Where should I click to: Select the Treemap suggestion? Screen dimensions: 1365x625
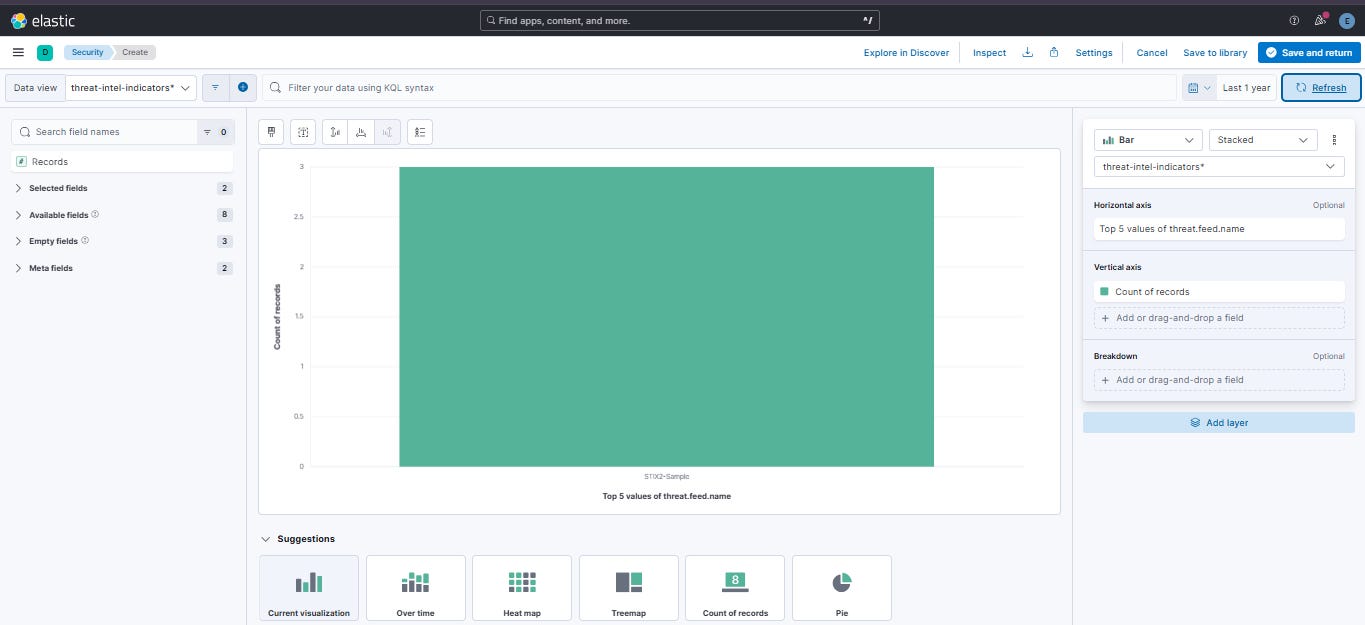[x=628, y=589]
